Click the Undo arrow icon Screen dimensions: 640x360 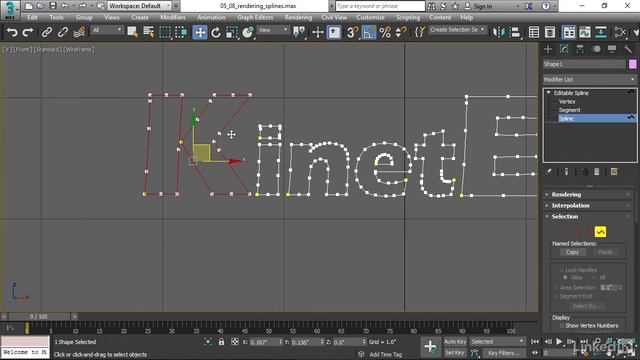[12, 32]
